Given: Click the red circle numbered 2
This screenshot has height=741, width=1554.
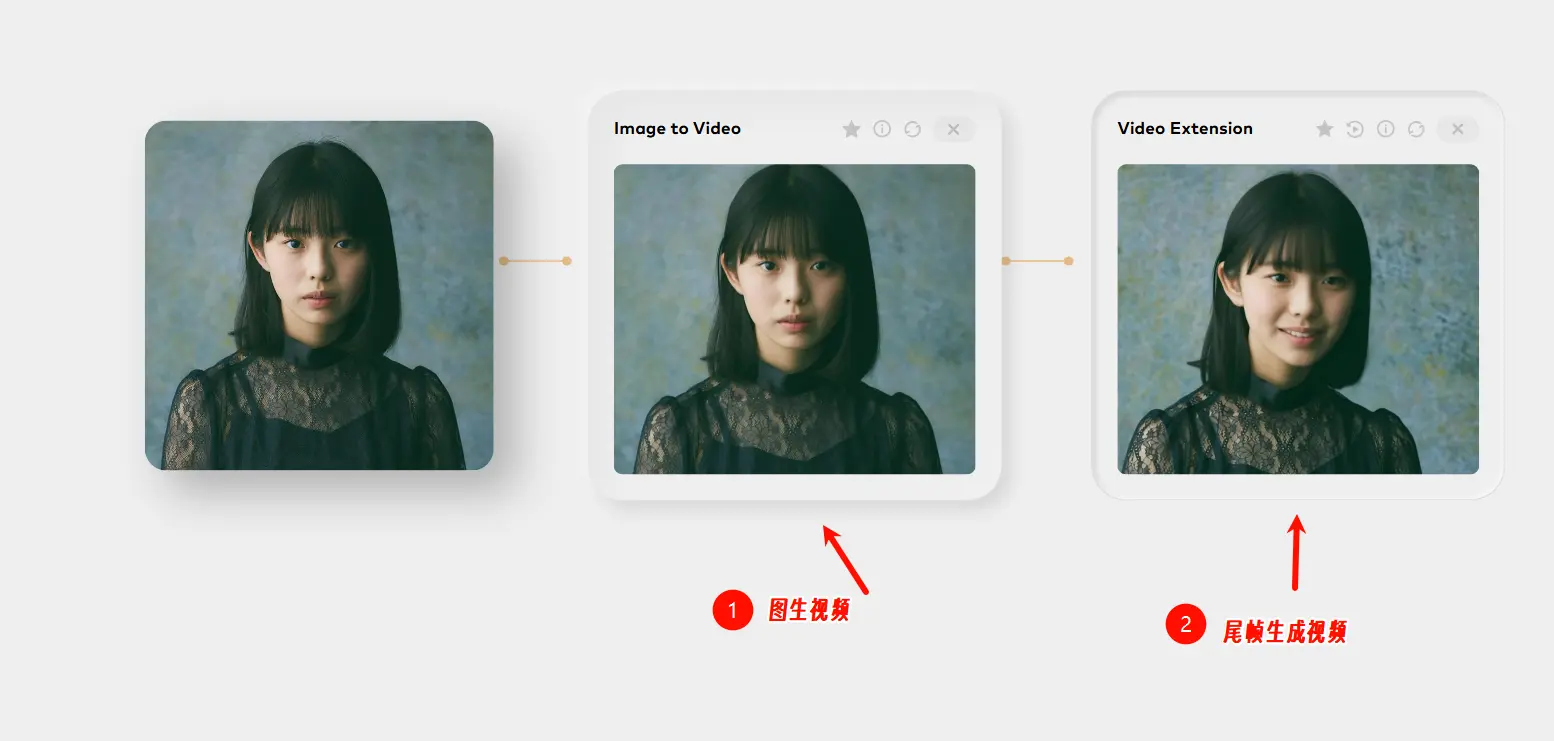Looking at the screenshot, I should click(1185, 625).
